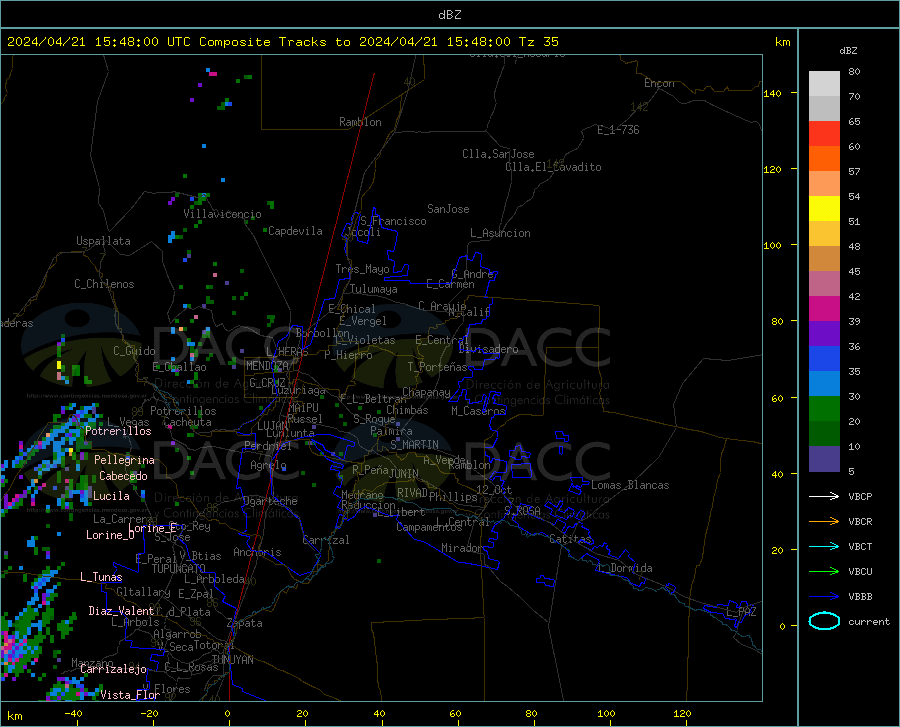
Task: Click the dBZ title at top
Action: coord(449,15)
